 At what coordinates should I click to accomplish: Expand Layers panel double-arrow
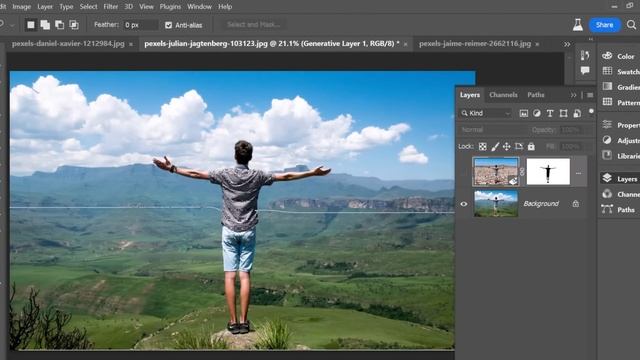[573, 95]
